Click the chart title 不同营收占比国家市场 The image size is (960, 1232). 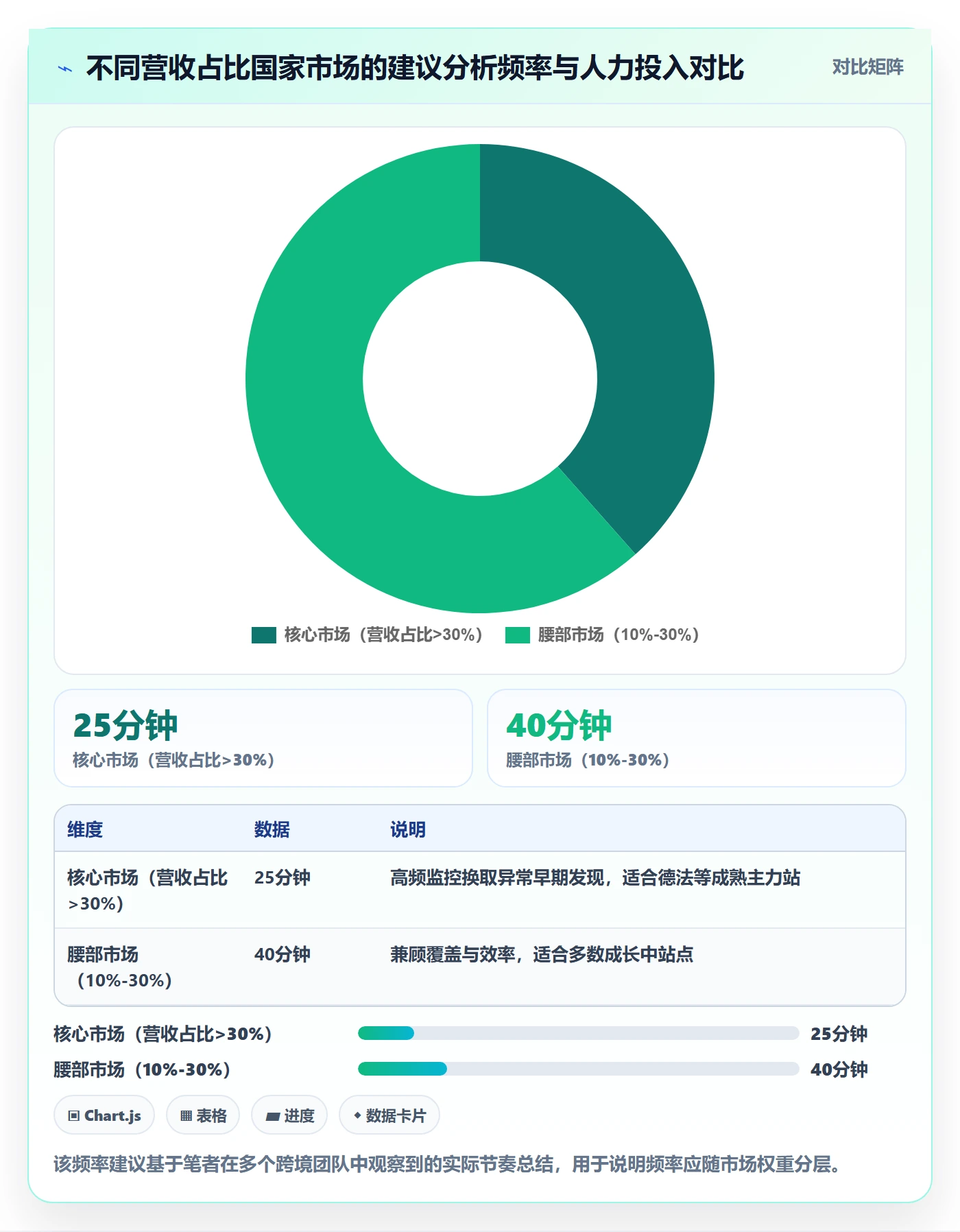(x=416, y=68)
